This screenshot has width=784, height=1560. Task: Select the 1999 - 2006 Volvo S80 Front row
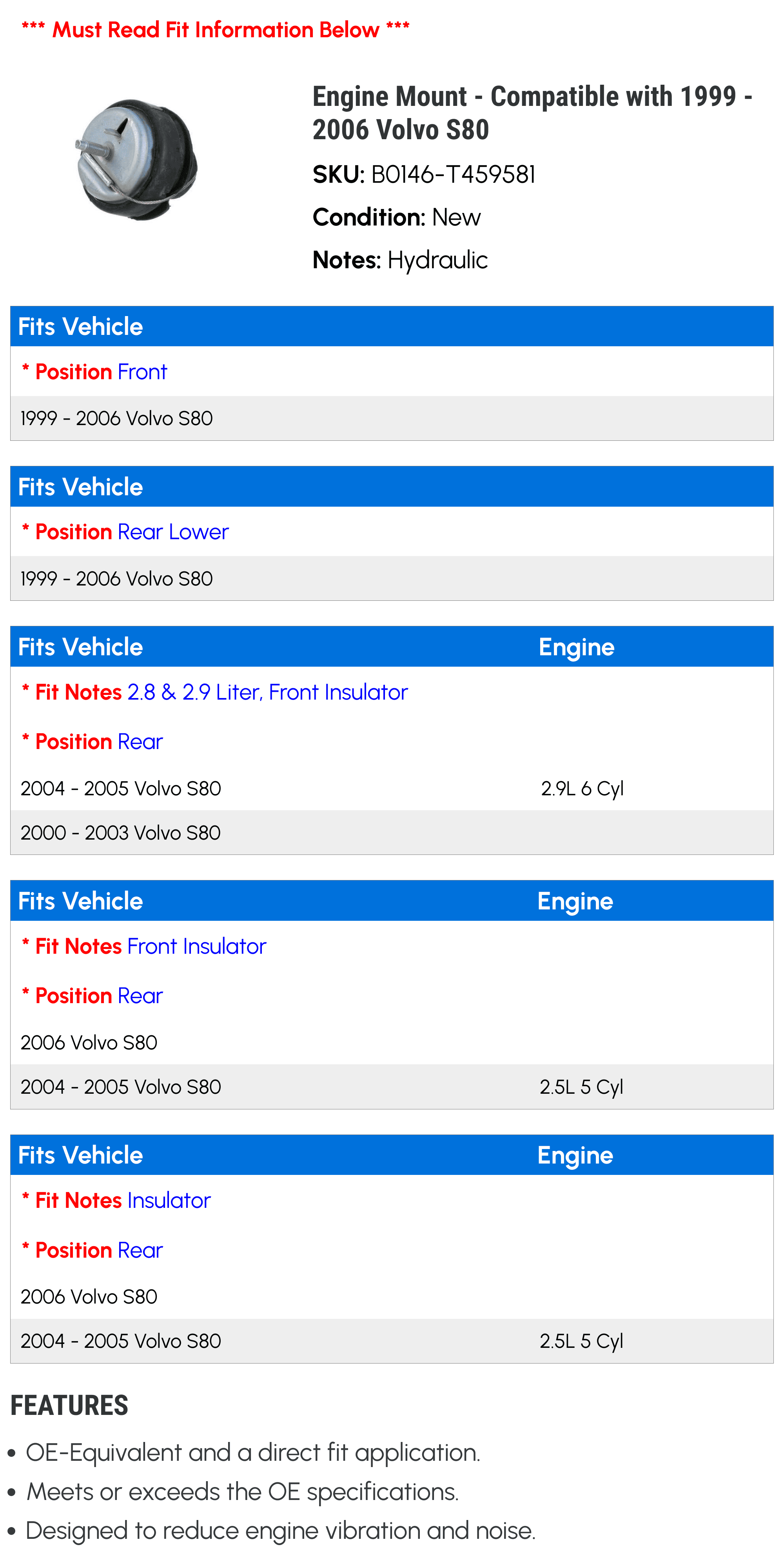pyautogui.click(x=392, y=418)
